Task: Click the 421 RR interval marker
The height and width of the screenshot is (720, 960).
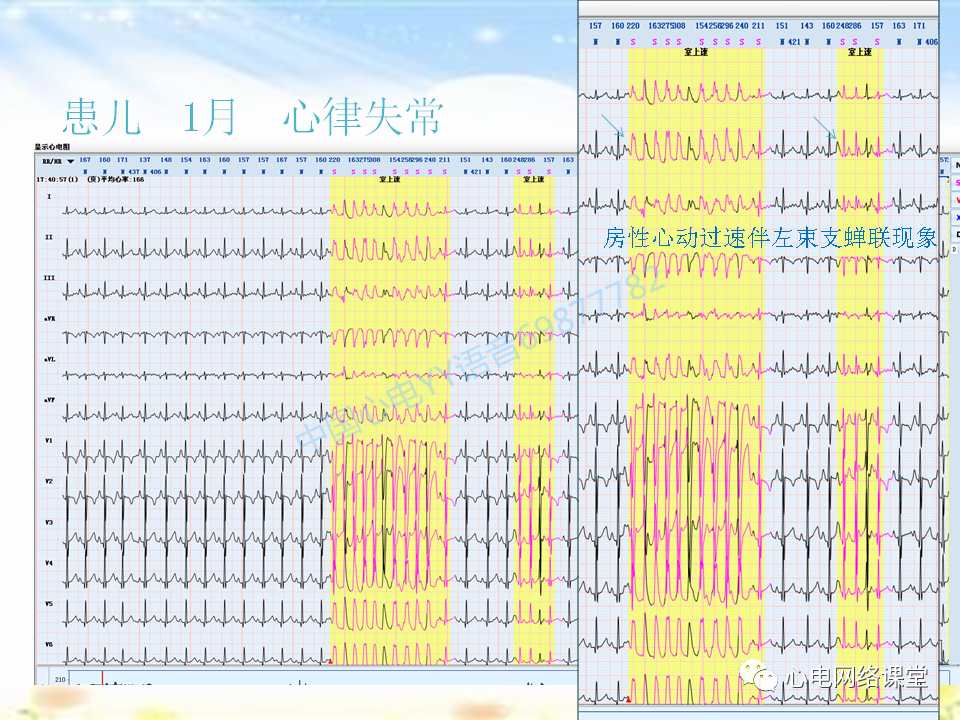Action: (x=476, y=172)
